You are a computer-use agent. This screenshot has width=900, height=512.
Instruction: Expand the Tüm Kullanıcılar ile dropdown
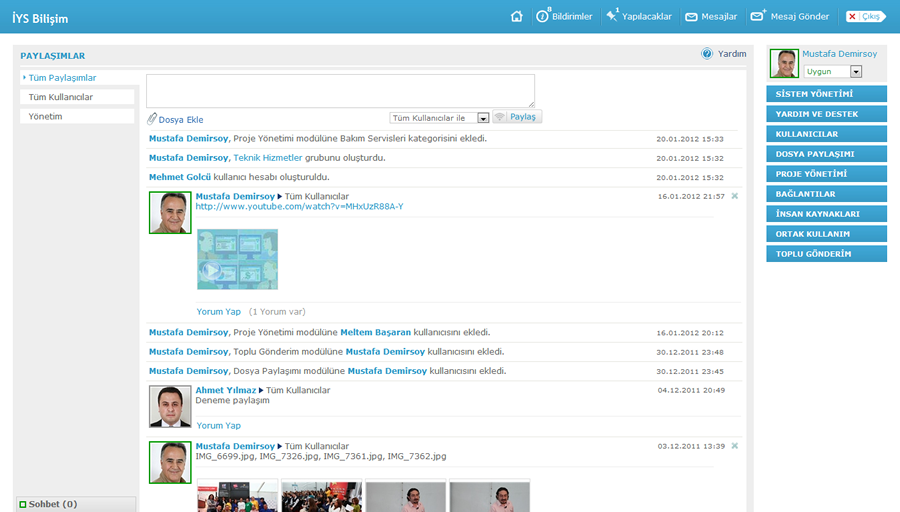(483, 118)
